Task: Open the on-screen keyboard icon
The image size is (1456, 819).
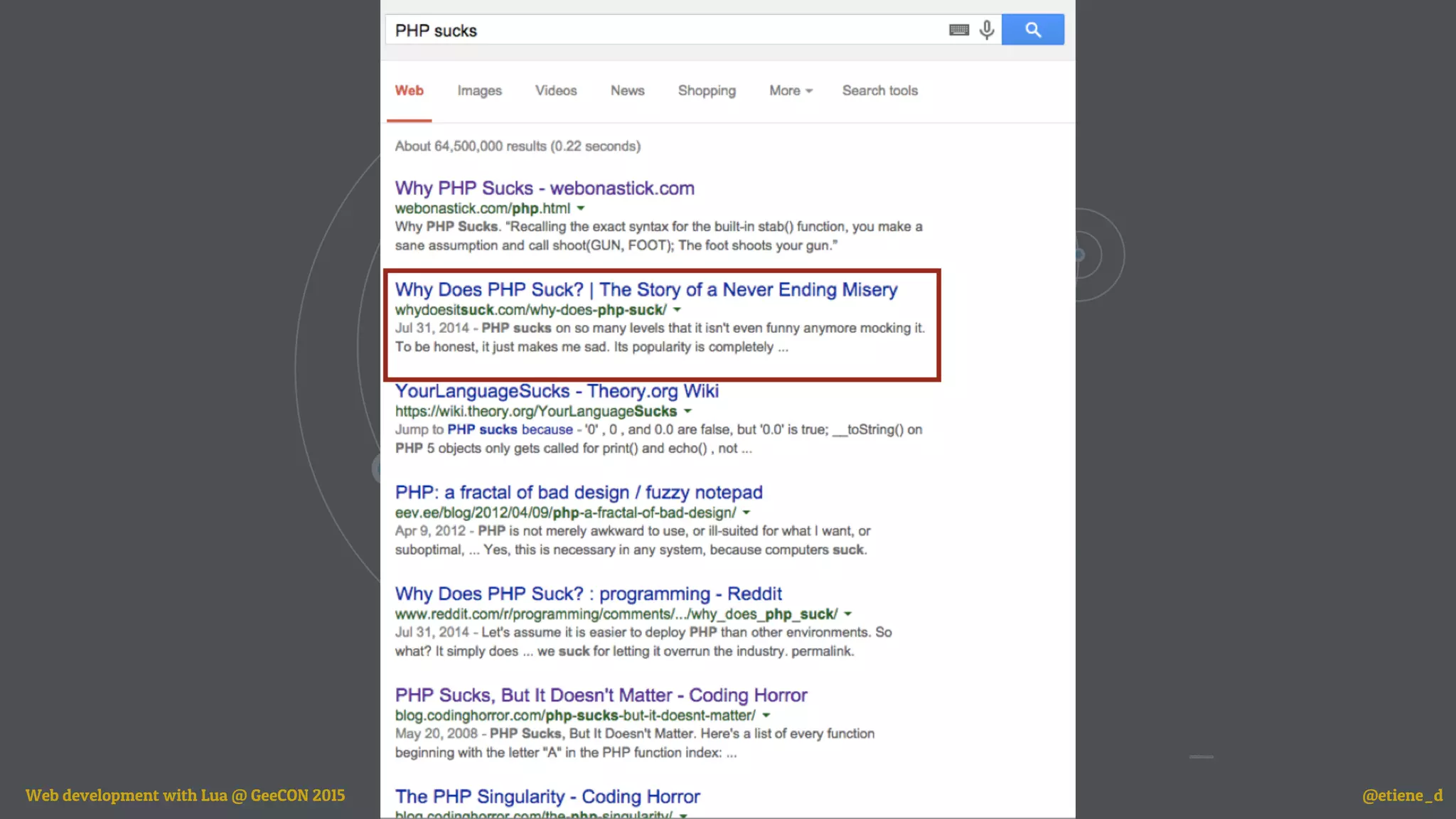Action: coord(958,30)
